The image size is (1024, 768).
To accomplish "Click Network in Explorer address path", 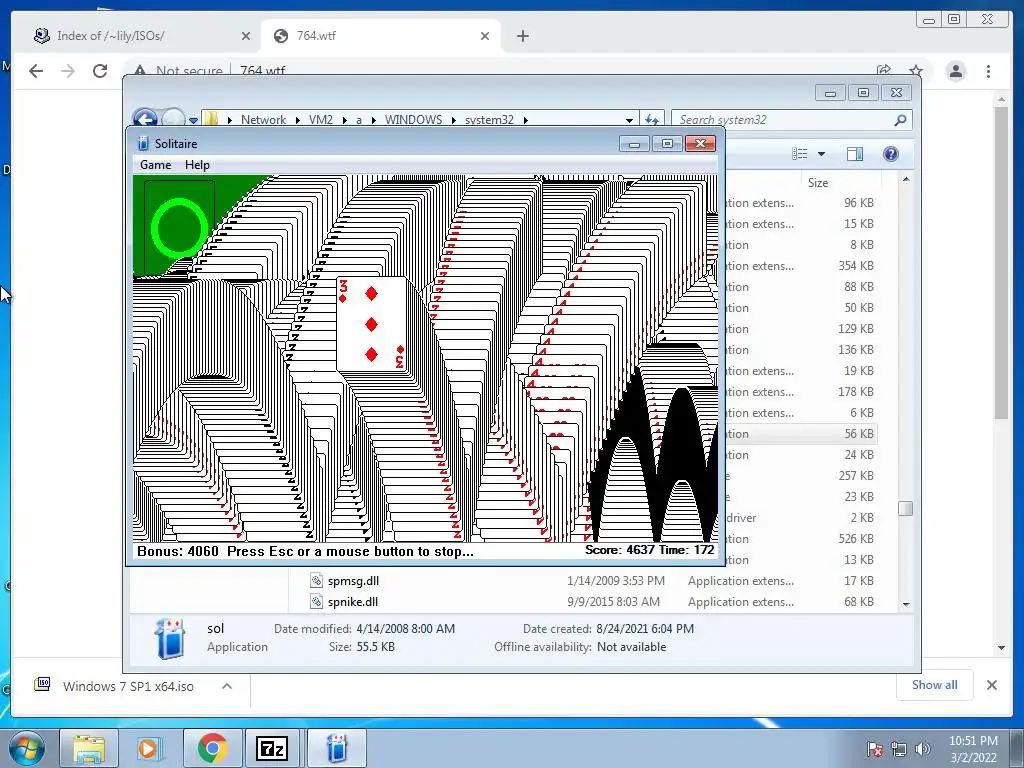I will [x=263, y=120].
